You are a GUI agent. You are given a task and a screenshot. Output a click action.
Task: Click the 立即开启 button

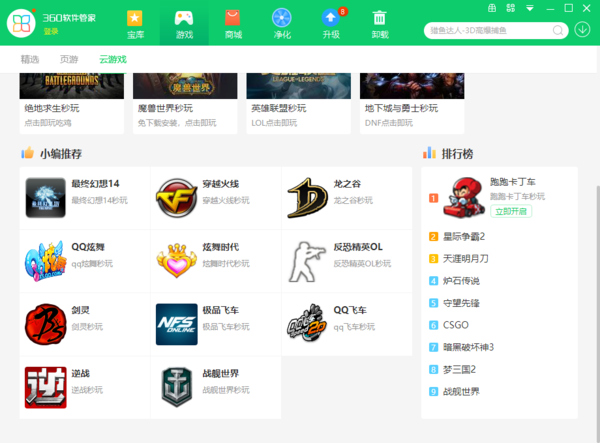[x=511, y=211]
